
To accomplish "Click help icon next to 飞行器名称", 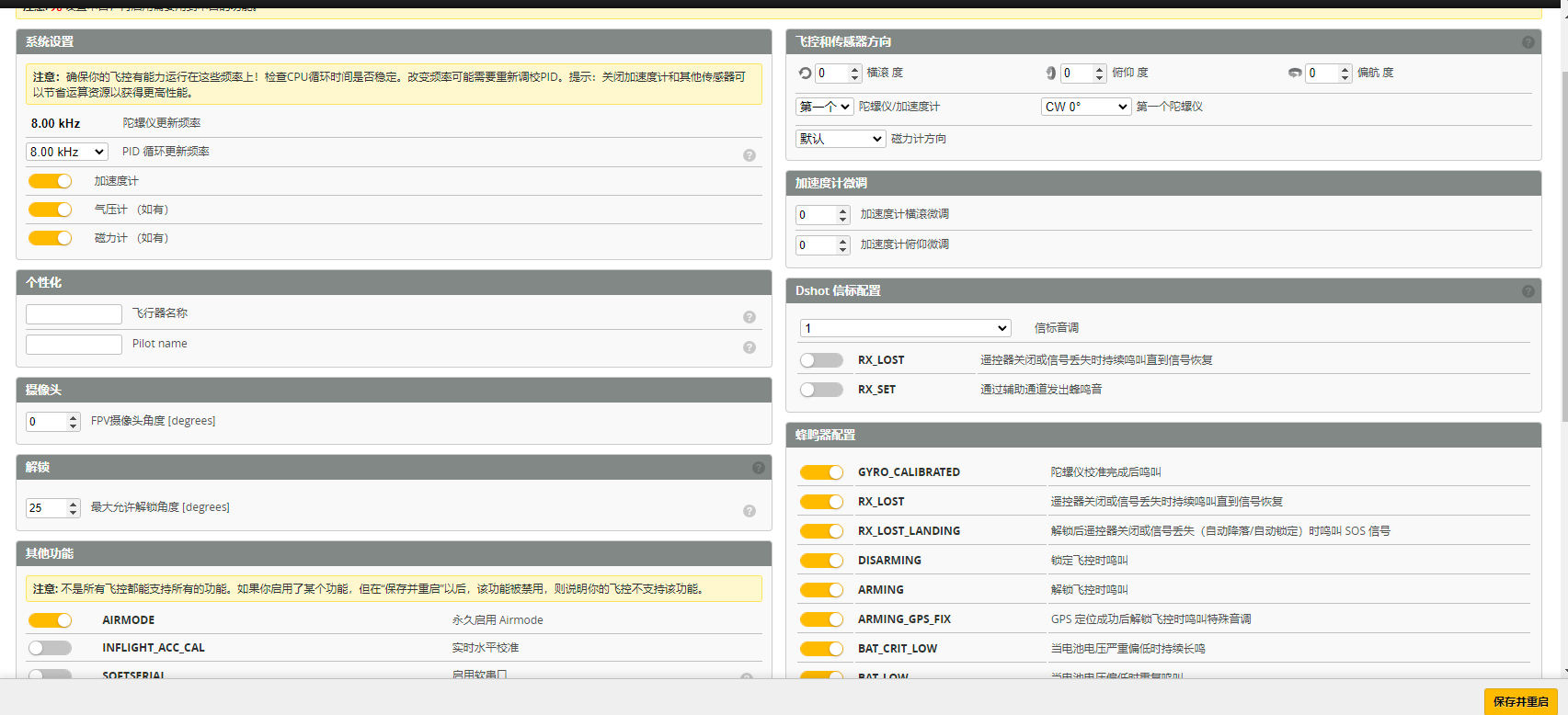I will pos(750,317).
